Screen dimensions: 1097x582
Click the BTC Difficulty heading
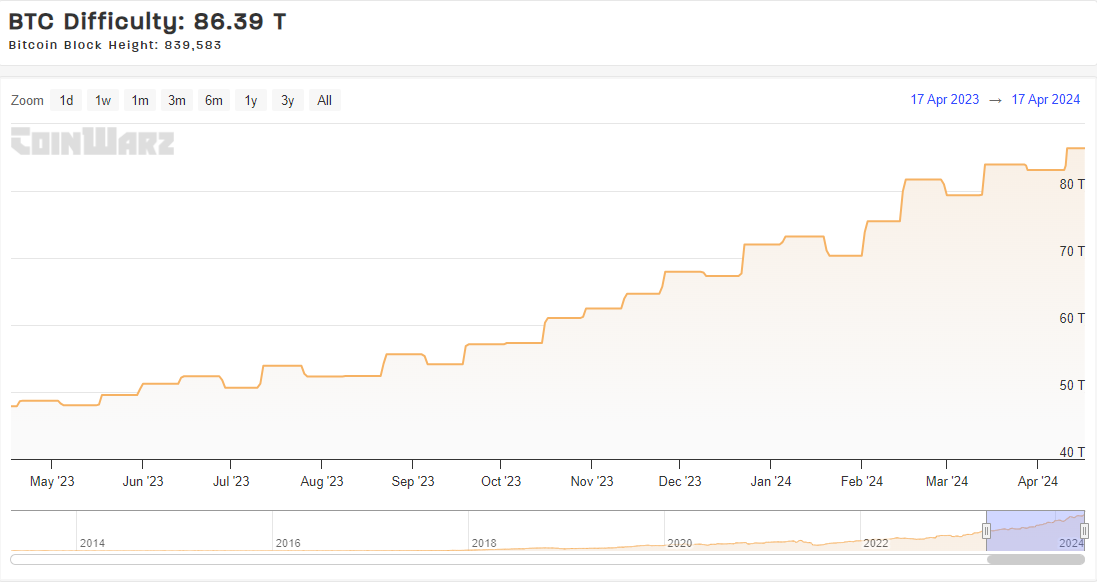(x=147, y=21)
